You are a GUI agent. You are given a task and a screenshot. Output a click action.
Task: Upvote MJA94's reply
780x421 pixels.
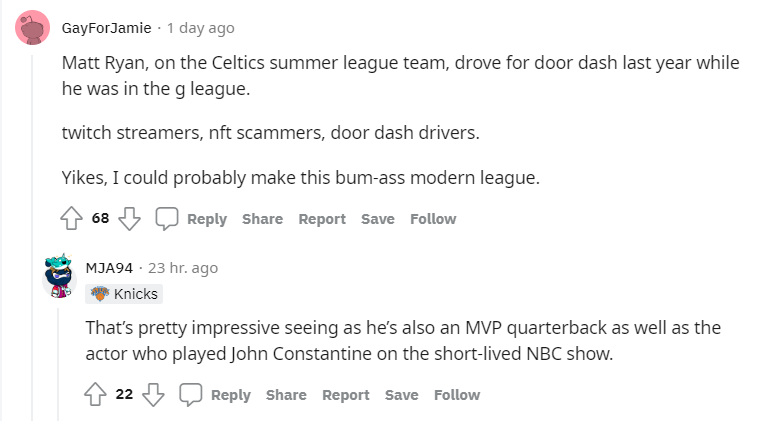click(x=95, y=394)
